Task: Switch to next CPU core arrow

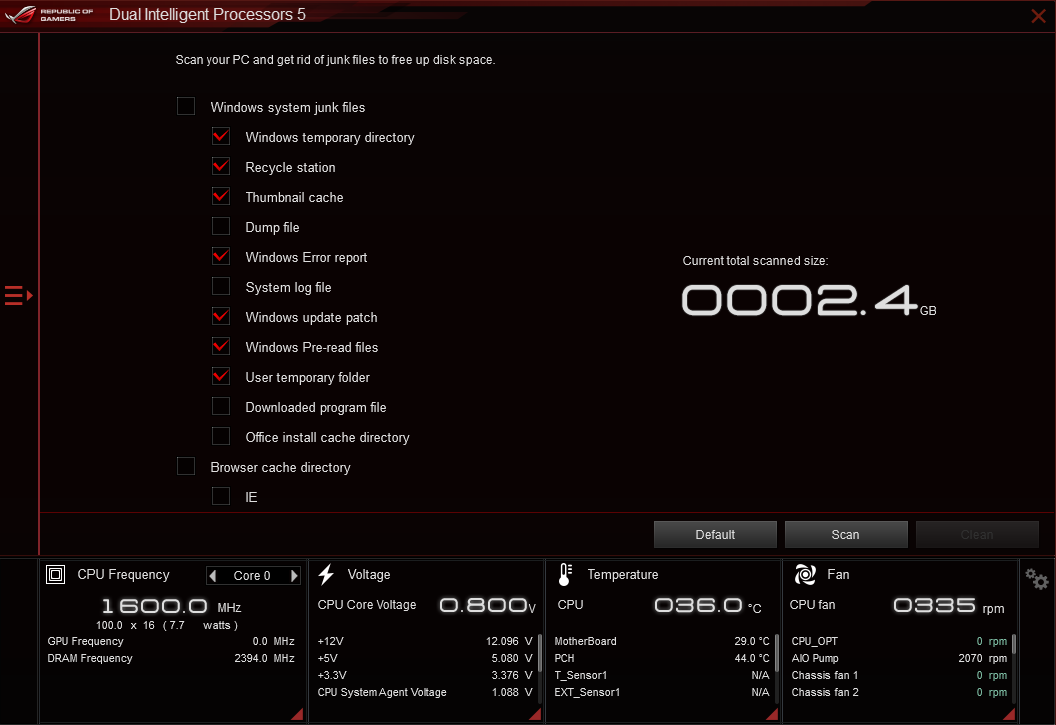Action: coord(294,576)
